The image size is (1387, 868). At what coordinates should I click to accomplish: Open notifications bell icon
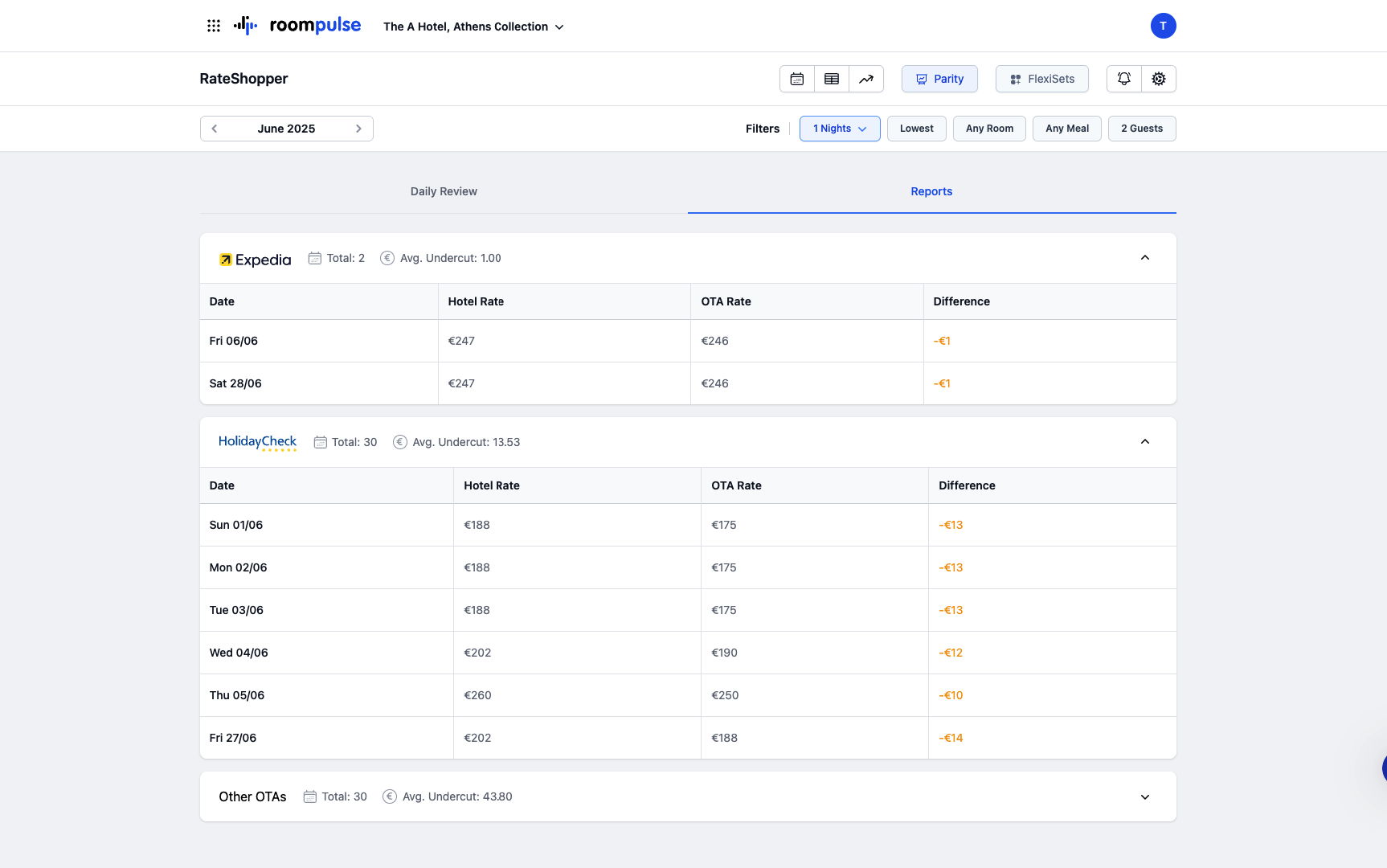pyautogui.click(x=1123, y=79)
